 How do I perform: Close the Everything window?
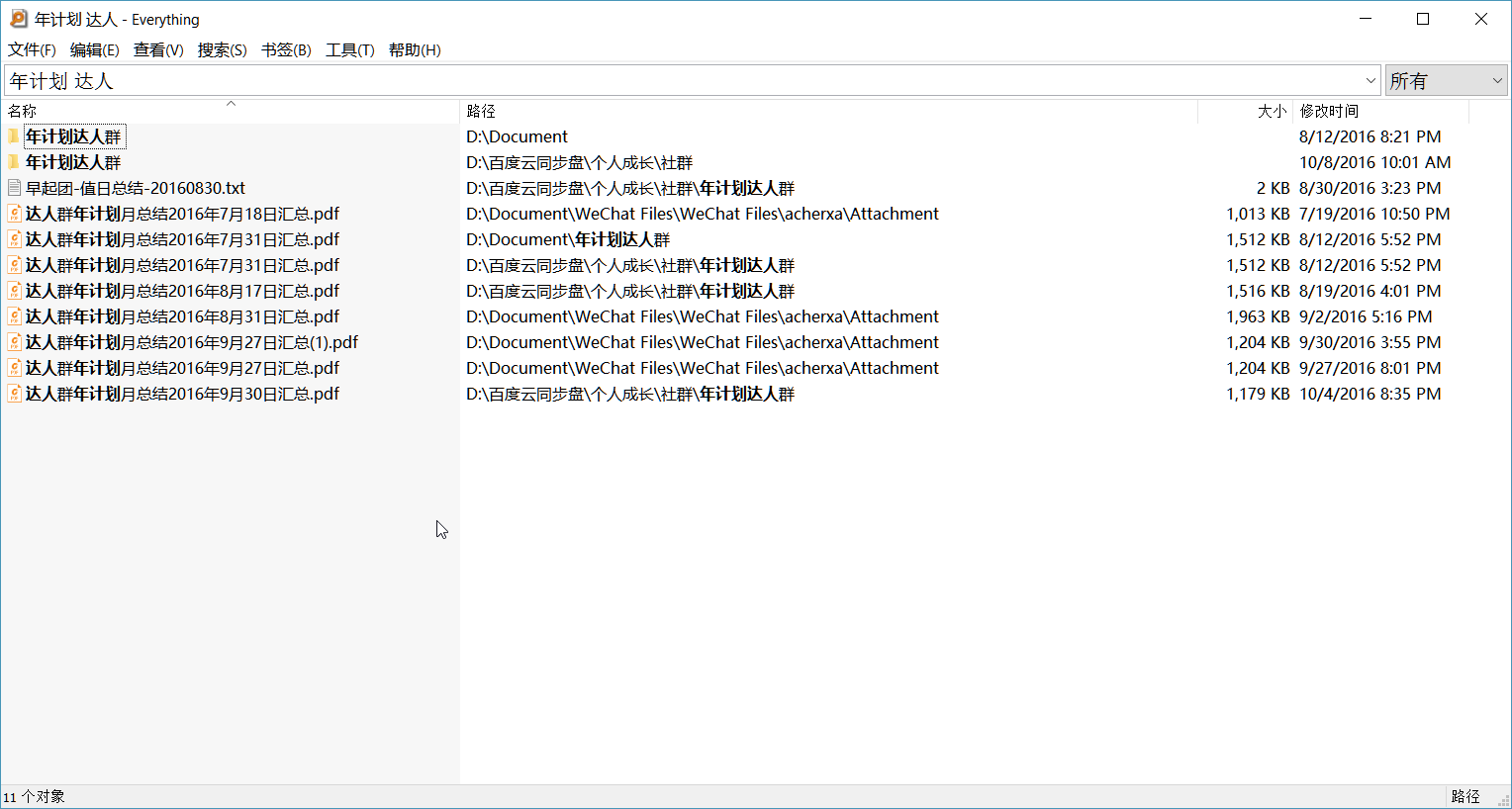1481,19
